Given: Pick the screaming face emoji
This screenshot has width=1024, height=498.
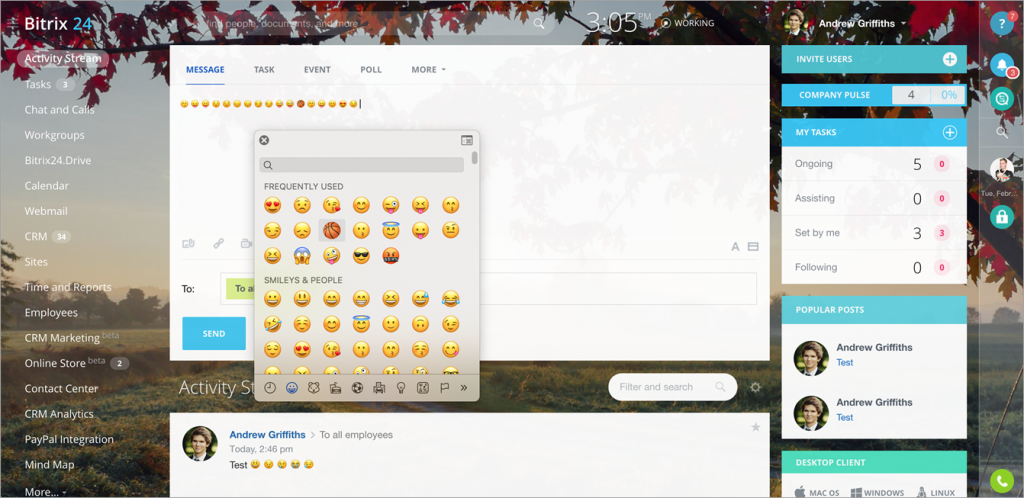Looking at the screenshot, I should click(x=302, y=256).
